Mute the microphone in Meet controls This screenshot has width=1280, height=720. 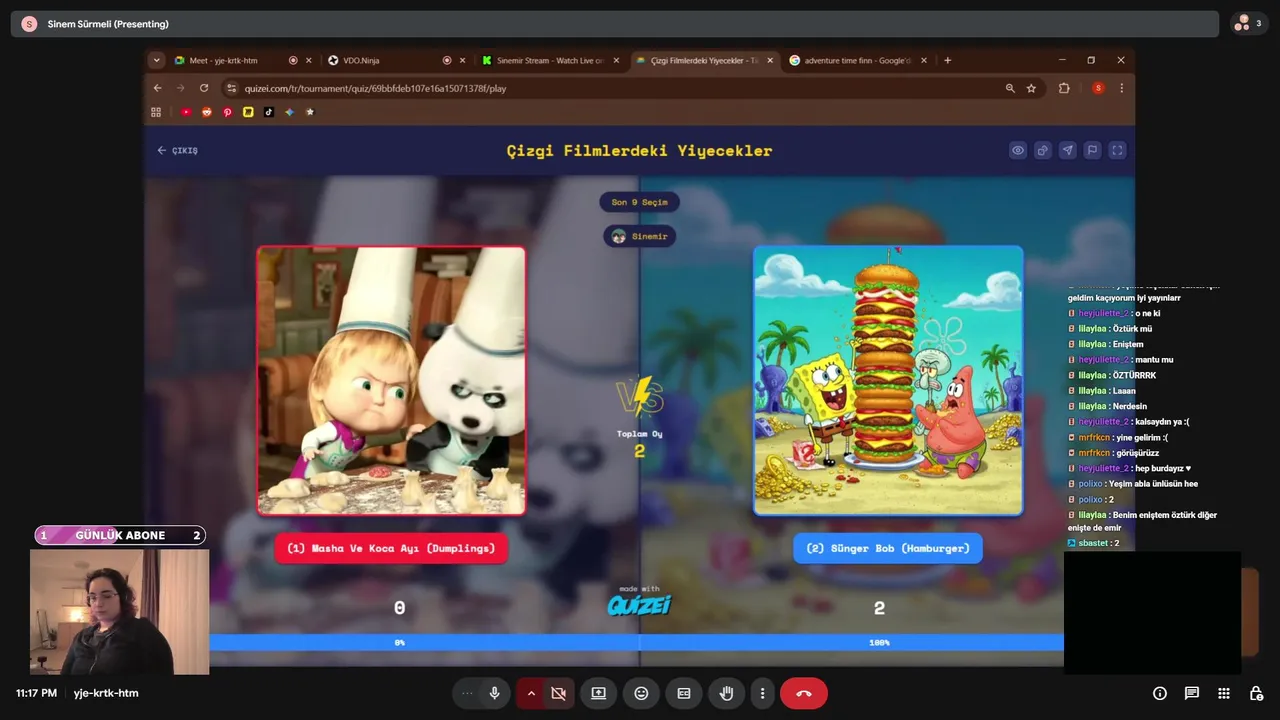click(x=494, y=693)
